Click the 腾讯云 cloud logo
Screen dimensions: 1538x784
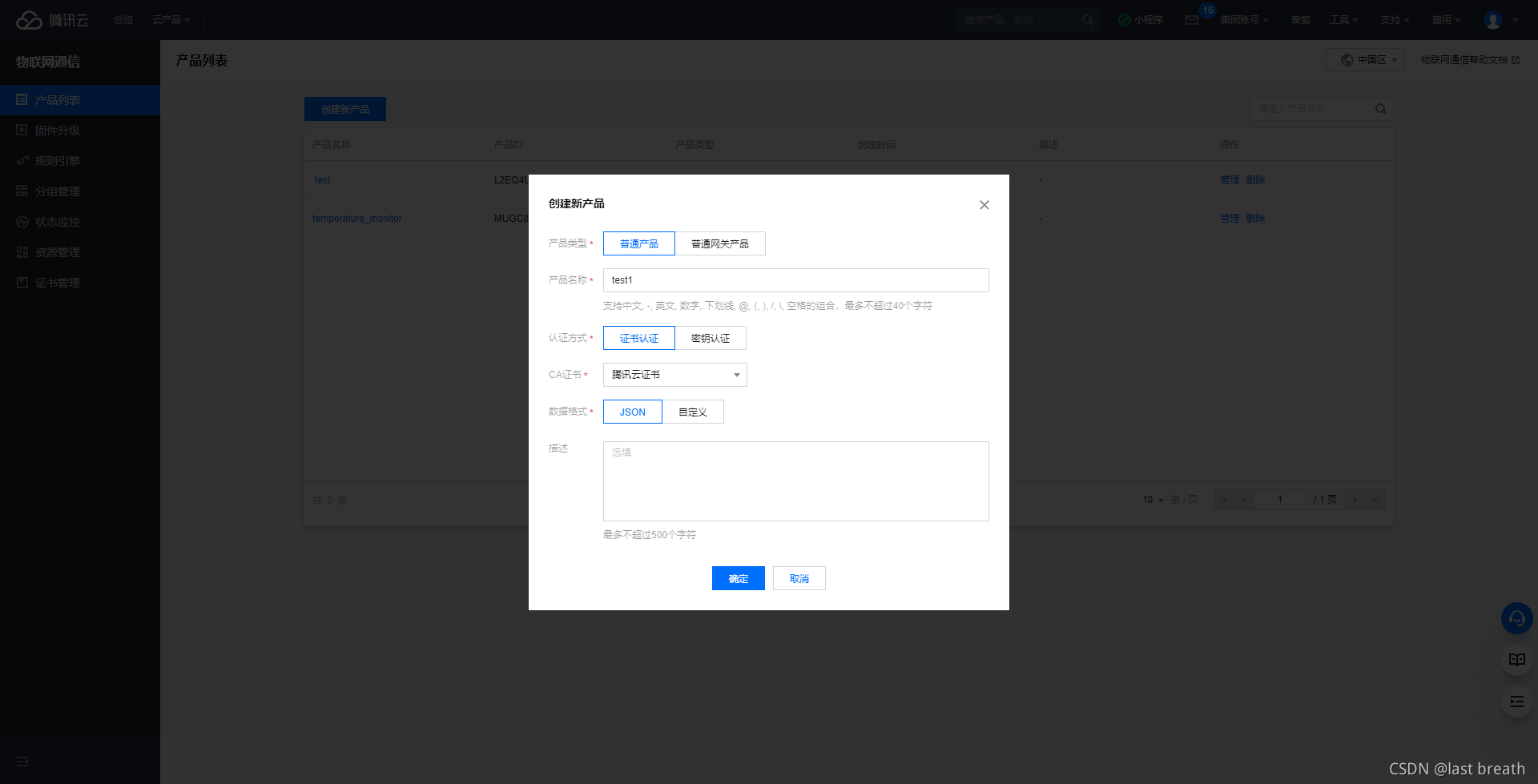click(x=52, y=20)
